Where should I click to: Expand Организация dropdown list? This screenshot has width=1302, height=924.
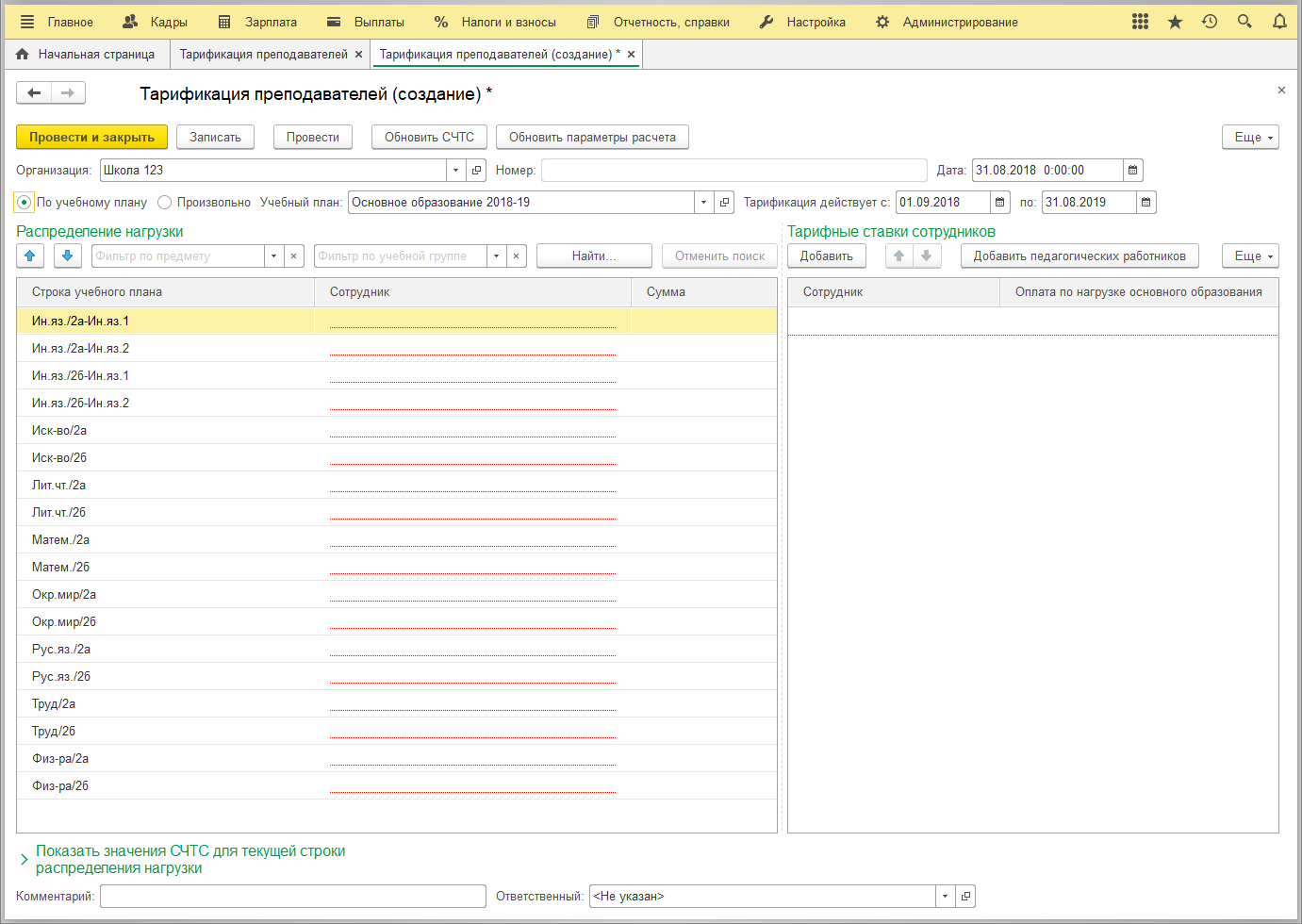coord(456,170)
